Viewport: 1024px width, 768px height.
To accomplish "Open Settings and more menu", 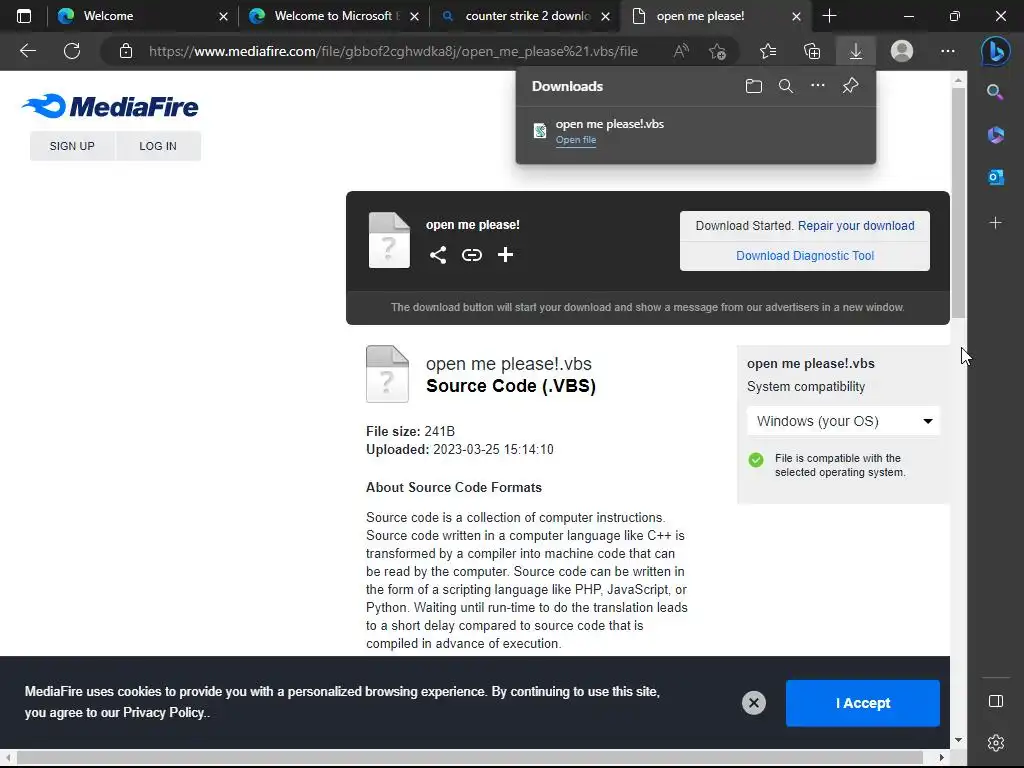I will pyautogui.click(x=948, y=51).
